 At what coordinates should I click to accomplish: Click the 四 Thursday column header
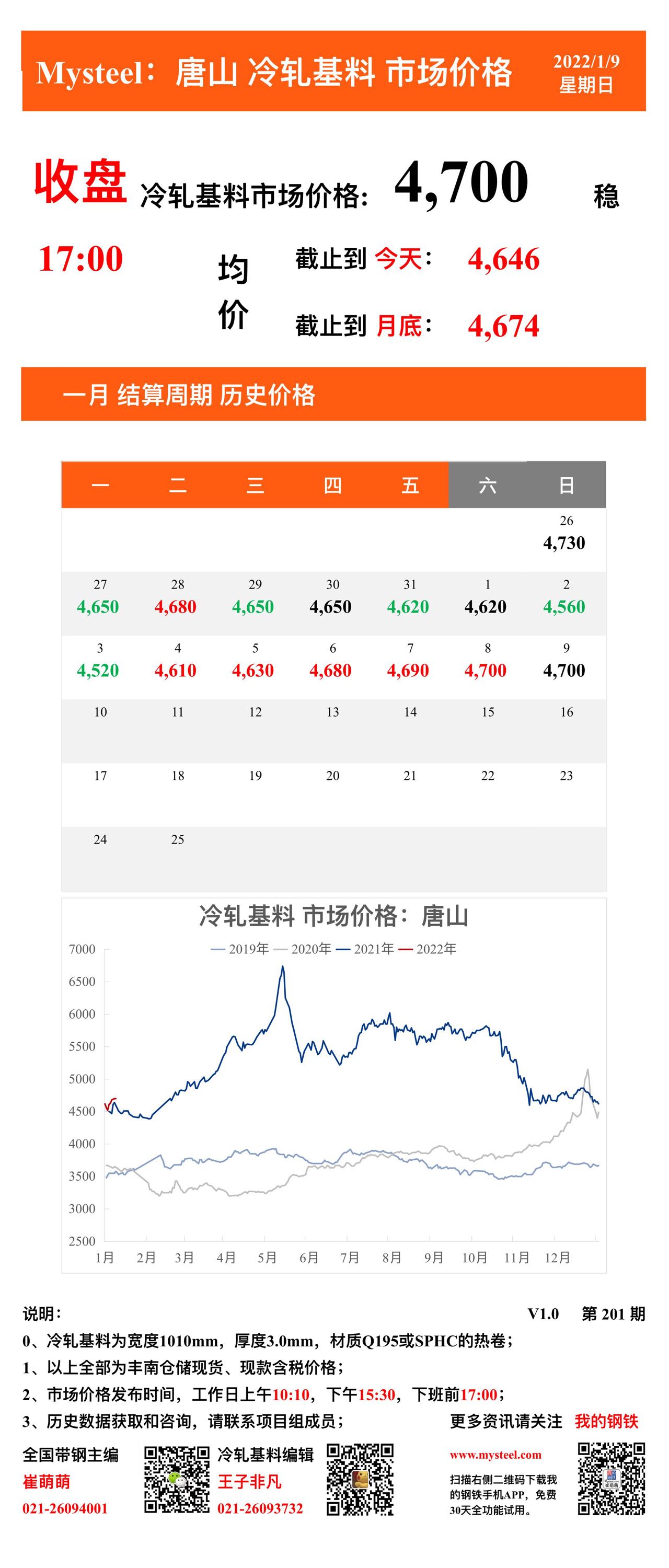coord(332,485)
